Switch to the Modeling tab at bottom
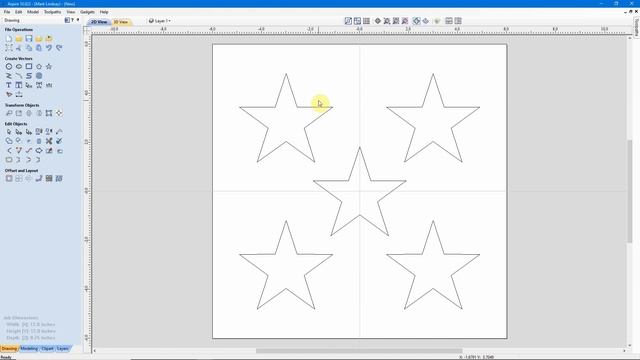 point(29,349)
